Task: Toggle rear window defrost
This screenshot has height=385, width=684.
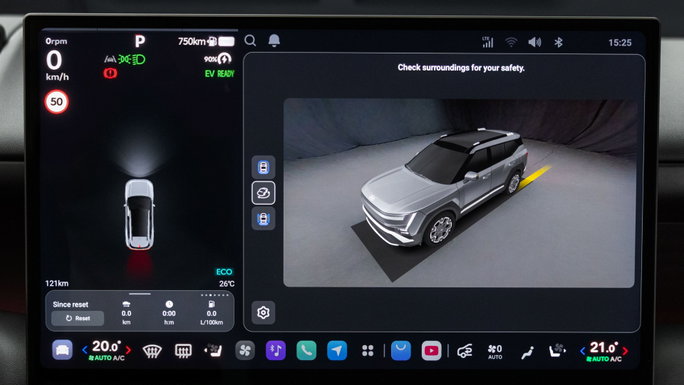Action: point(183,351)
